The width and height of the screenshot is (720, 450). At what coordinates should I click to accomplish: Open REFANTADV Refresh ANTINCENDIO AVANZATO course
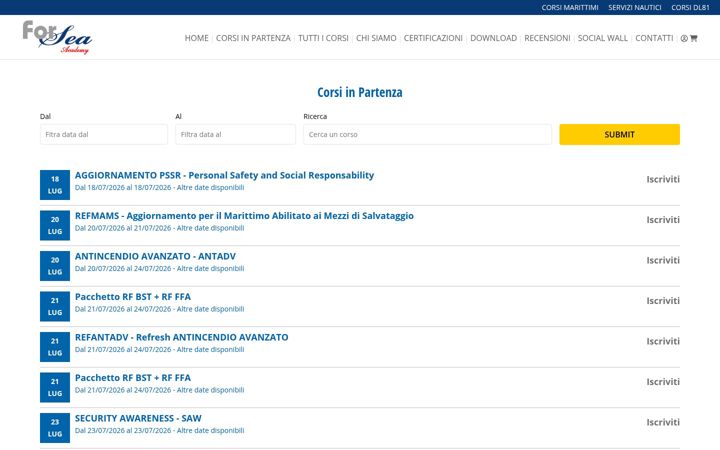point(181,337)
